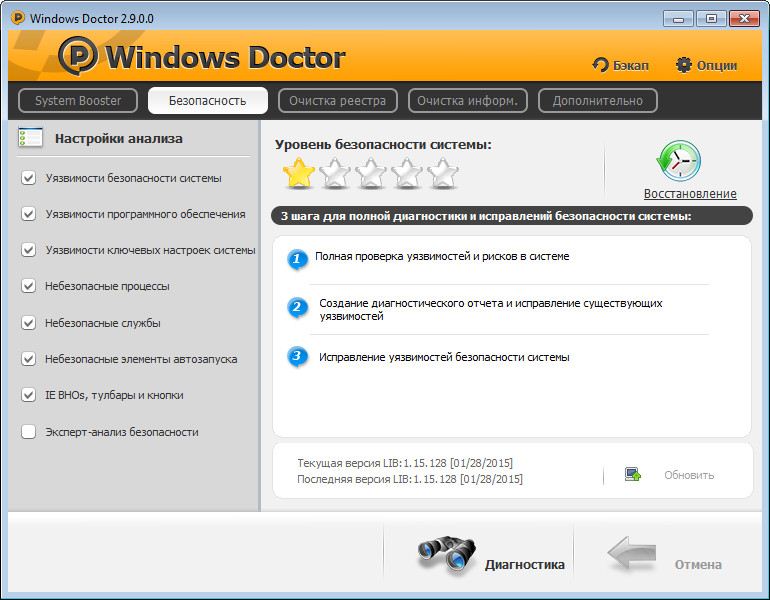Click Последняя версия LIB text
Screen dimensions: 770x600
click(410, 479)
